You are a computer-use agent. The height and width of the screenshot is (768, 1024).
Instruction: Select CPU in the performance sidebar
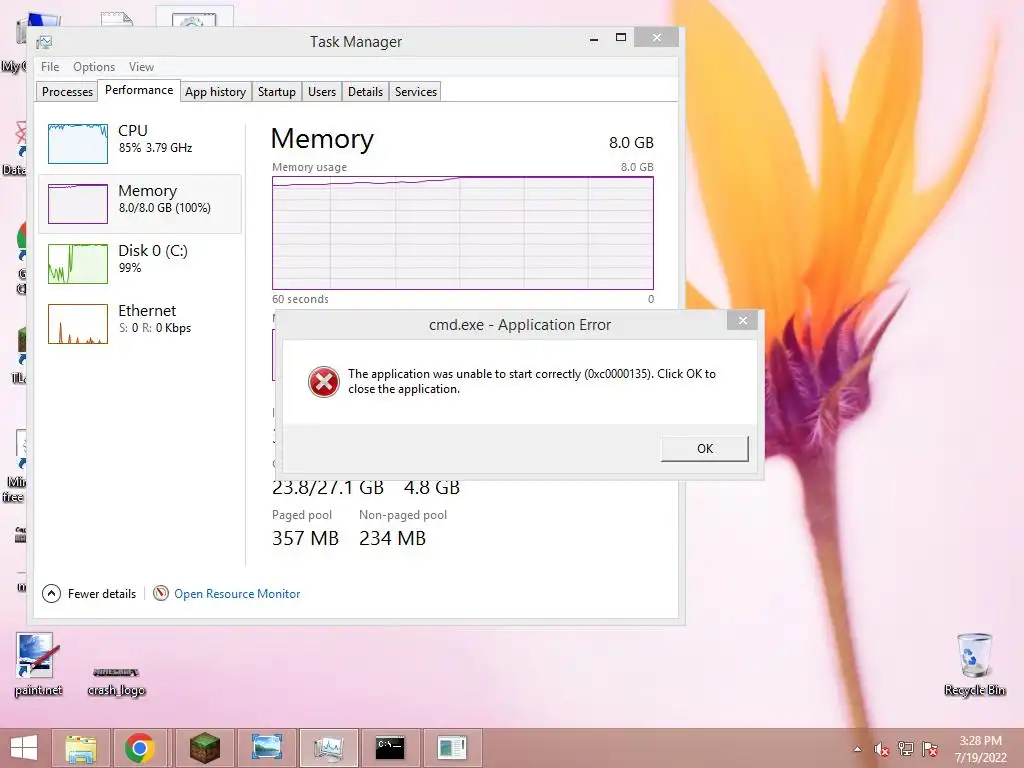(x=140, y=143)
